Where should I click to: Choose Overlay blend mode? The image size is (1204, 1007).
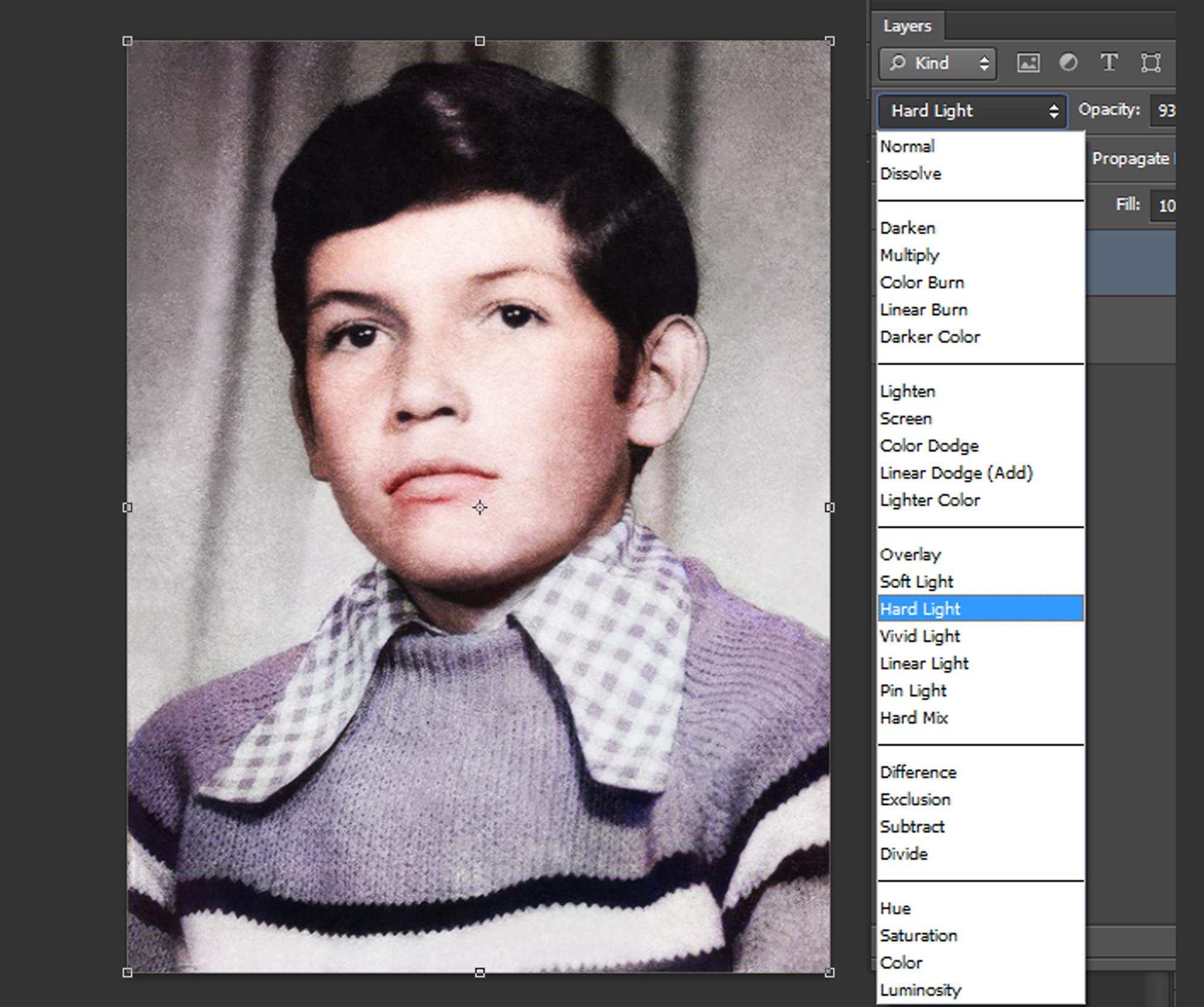click(981, 555)
